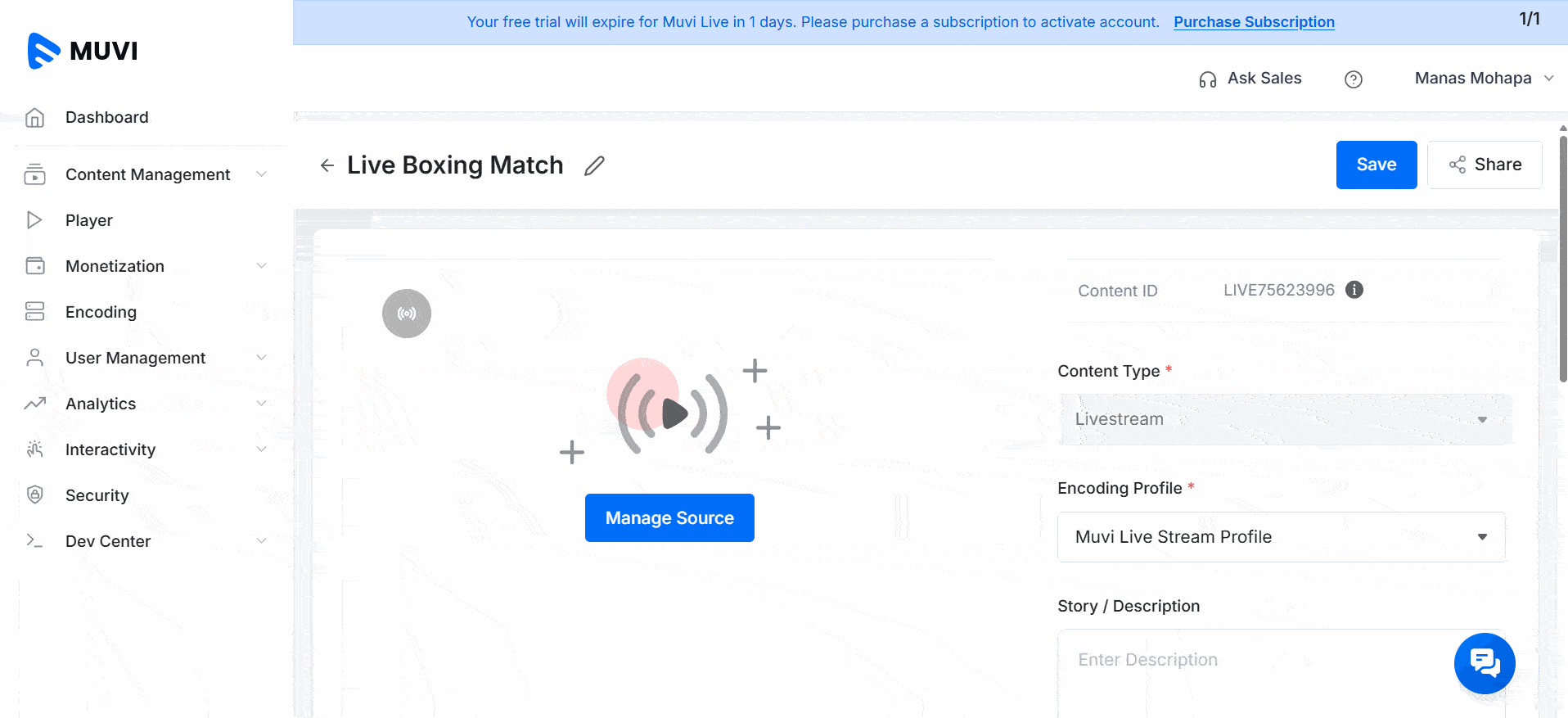Go to the Dashboard menu item
The image size is (1568, 718).
point(106,117)
